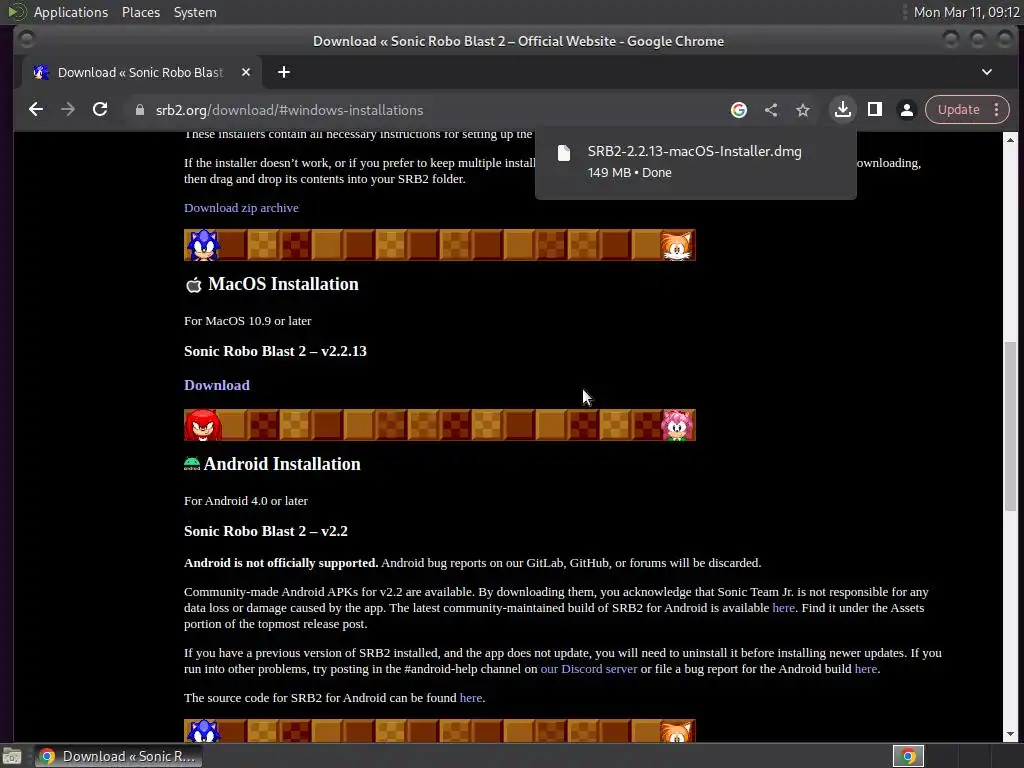Go back to the previous page
1024x768 pixels.
tap(36, 110)
